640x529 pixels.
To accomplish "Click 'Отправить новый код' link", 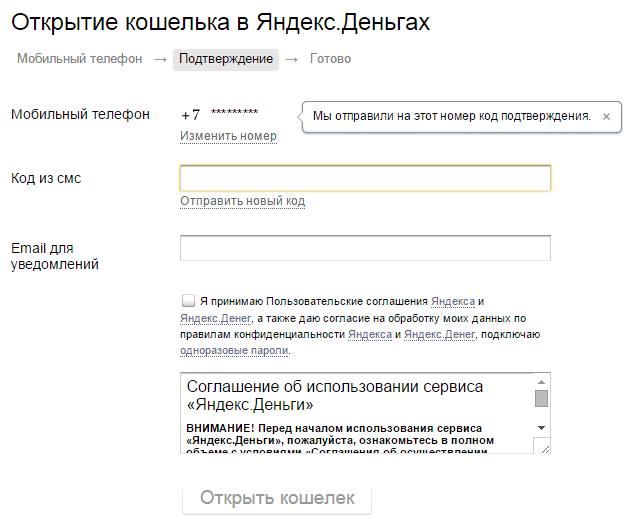I will pyautogui.click(x=242, y=201).
